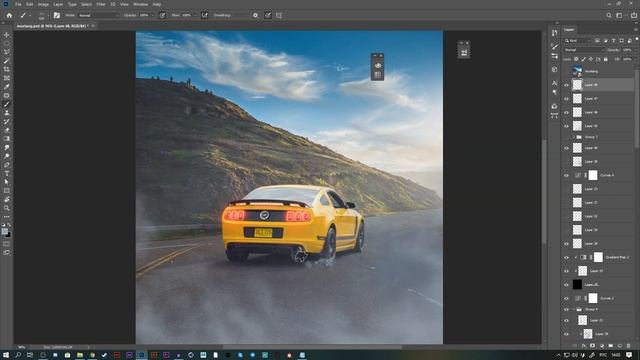Click the lock all layers padlock icon
640x360 pixels.
tap(606, 59)
